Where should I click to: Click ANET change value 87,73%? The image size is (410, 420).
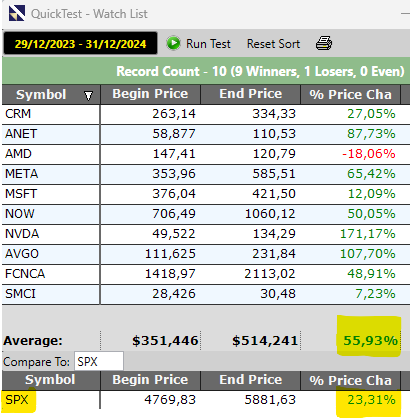(x=371, y=134)
